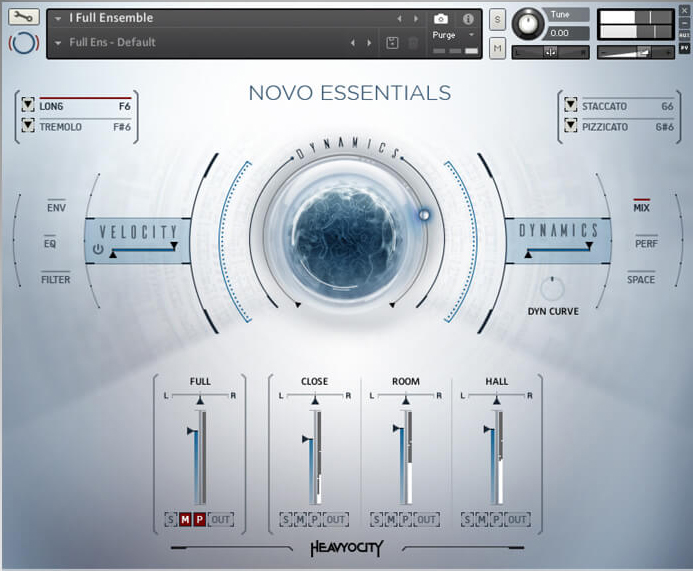
Task: Switch to the MIX page
Action: [x=642, y=208]
